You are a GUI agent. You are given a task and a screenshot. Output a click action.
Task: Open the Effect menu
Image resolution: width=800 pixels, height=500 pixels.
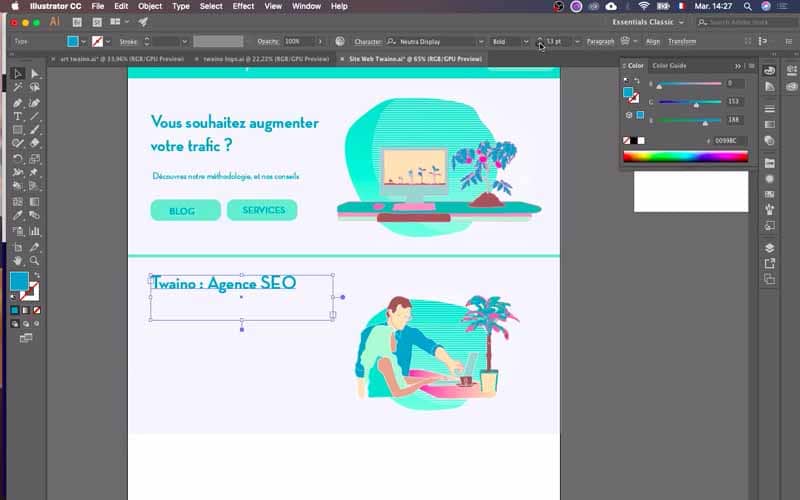coord(243,6)
